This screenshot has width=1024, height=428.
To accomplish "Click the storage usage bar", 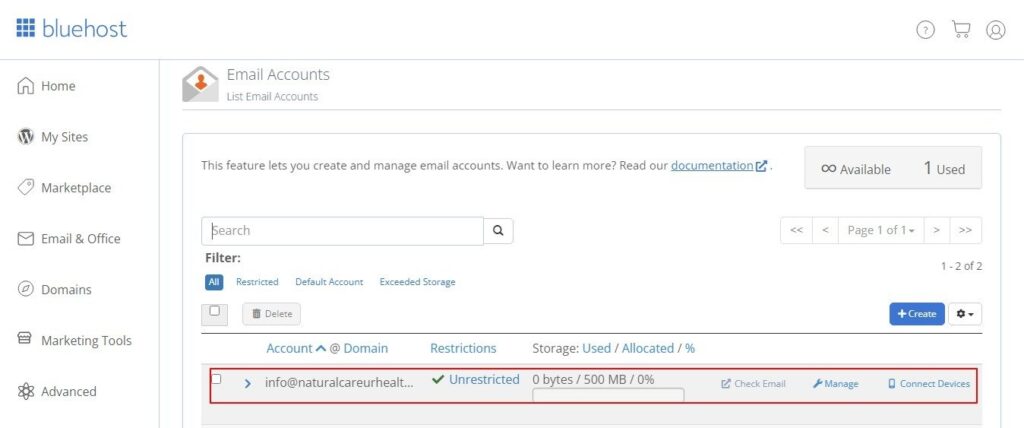I will coord(608,396).
